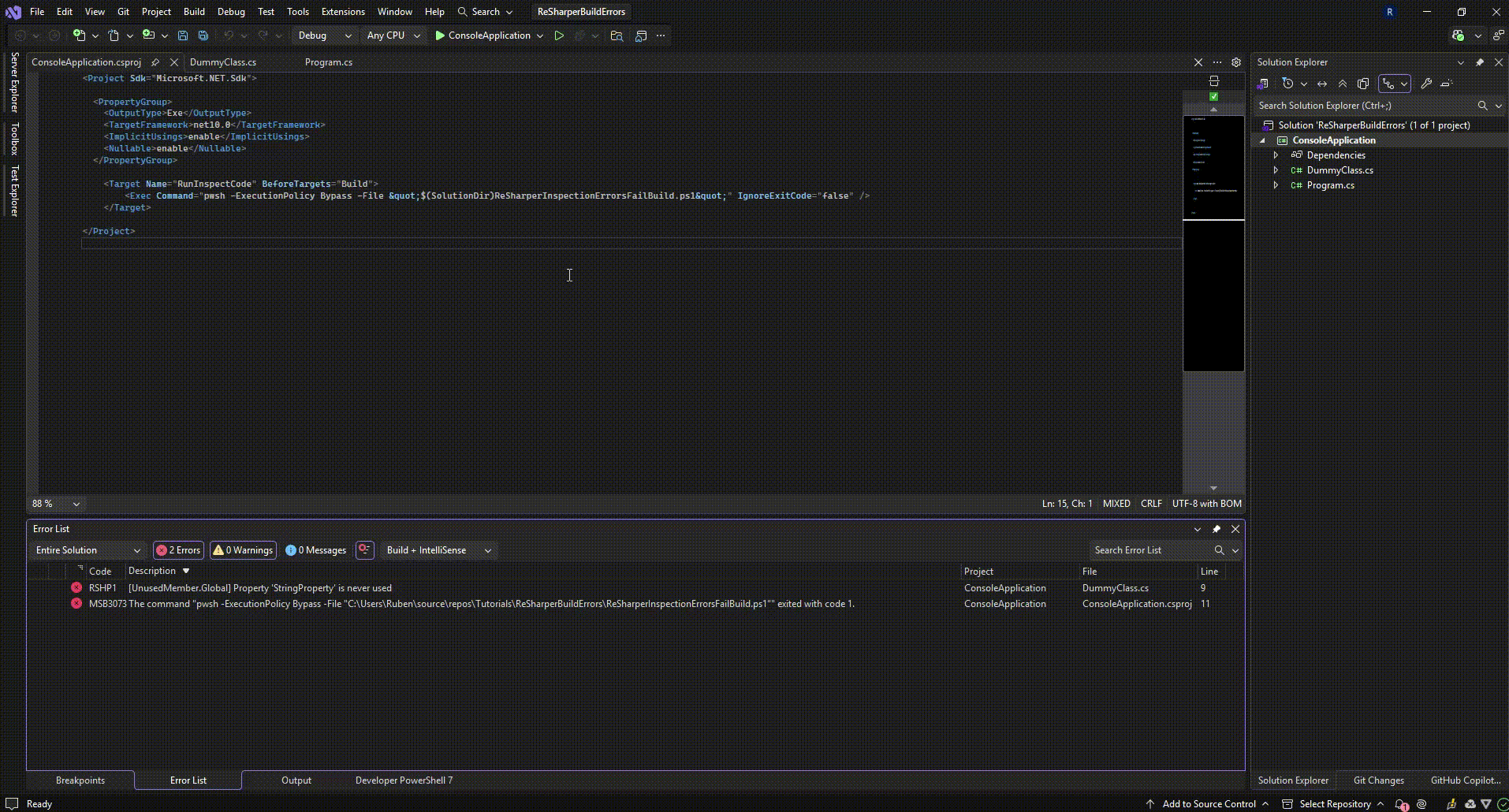Toggle the 0 Messages filter
The image size is (1509, 812).
(316, 550)
